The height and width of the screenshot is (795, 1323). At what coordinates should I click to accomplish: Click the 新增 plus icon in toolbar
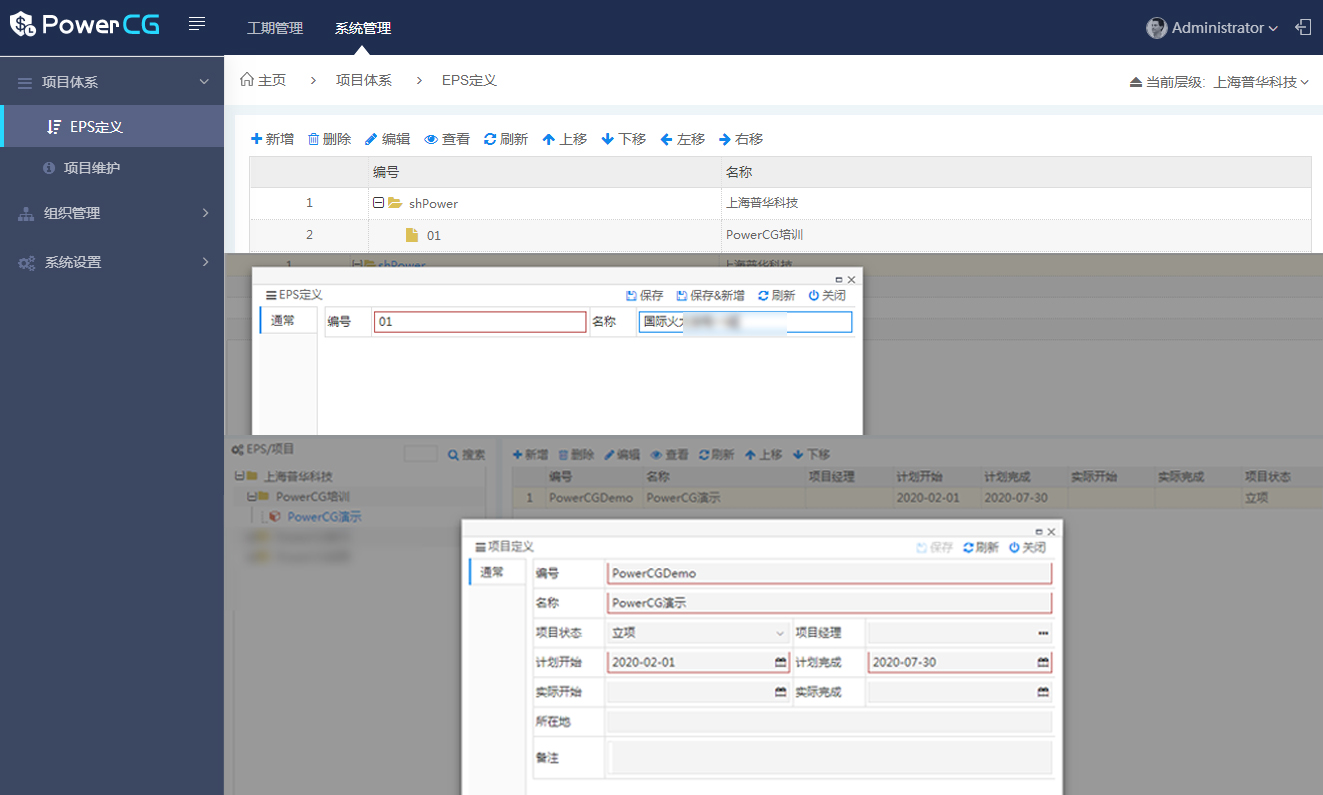(257, 139)
